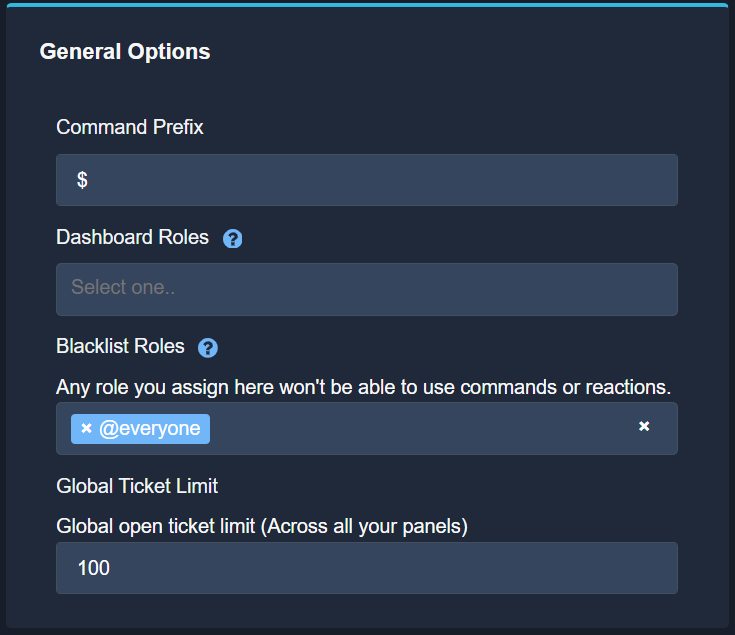This screenshot has height=635, width=735.
Task: Click the Dashboard Roles help question-mark icon
Action: point(233,238)
